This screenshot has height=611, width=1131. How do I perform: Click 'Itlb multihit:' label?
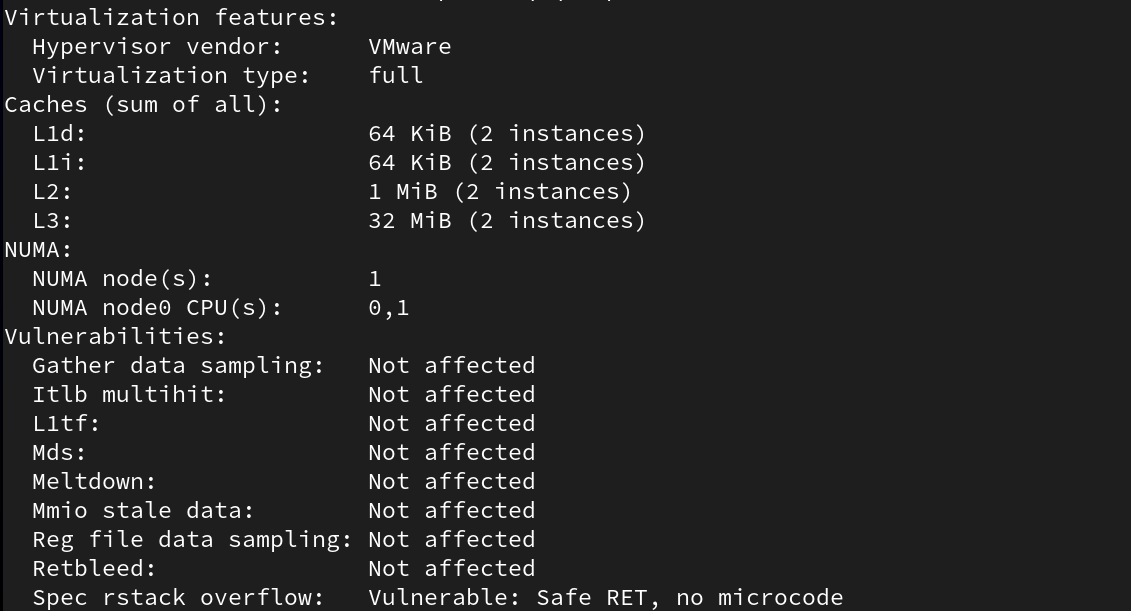pyautogui.click(x=129, y=395)
